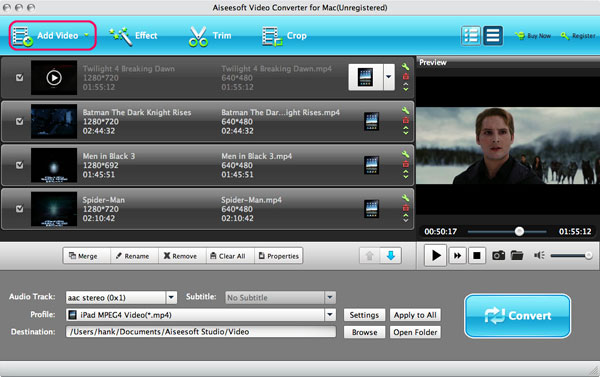Screen dimensions: 600x377
Task: Move selected item up with arrow button
Action: coord(370,256)
